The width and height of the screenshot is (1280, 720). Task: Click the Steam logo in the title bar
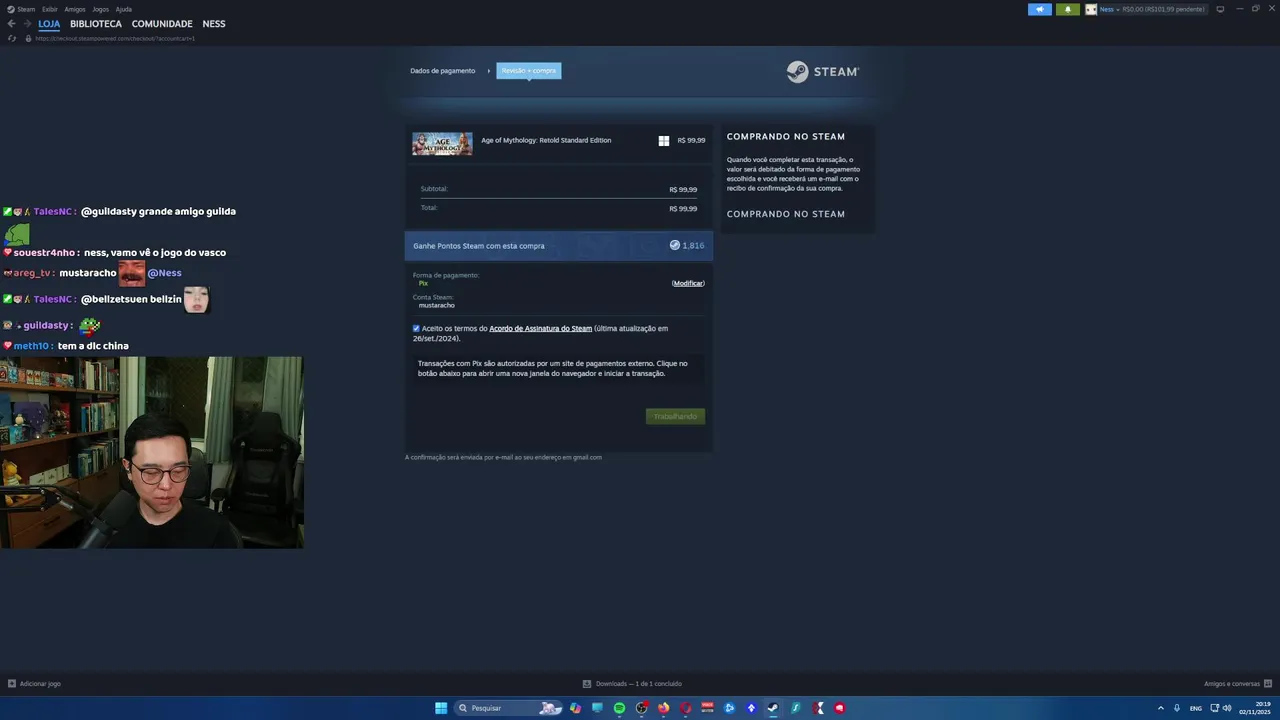(x=10, y=9)
